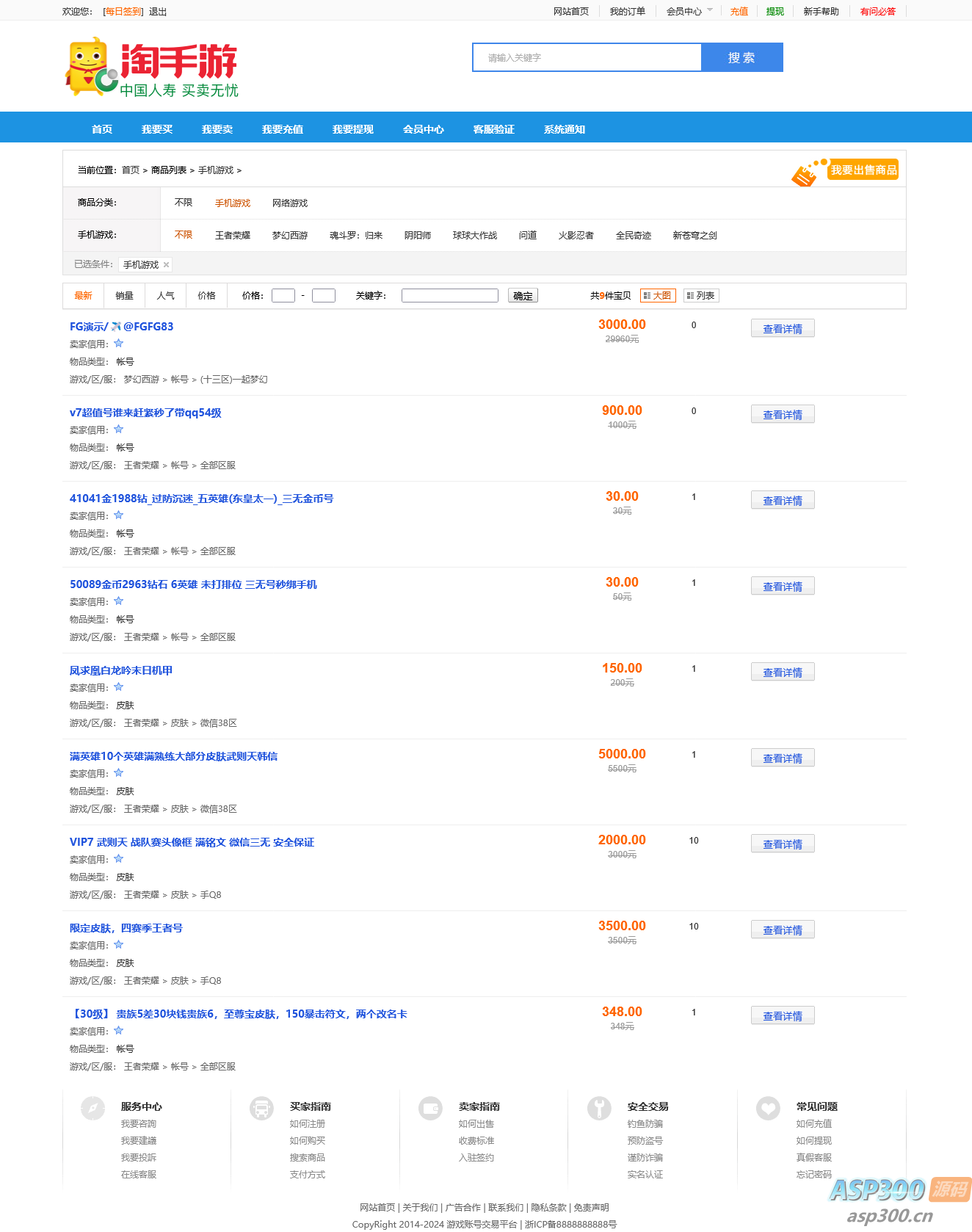Click the 卖家指南 wallet icon in footer
Viewport: 972px width, 1232px height.
click(x=430, y=1108)
